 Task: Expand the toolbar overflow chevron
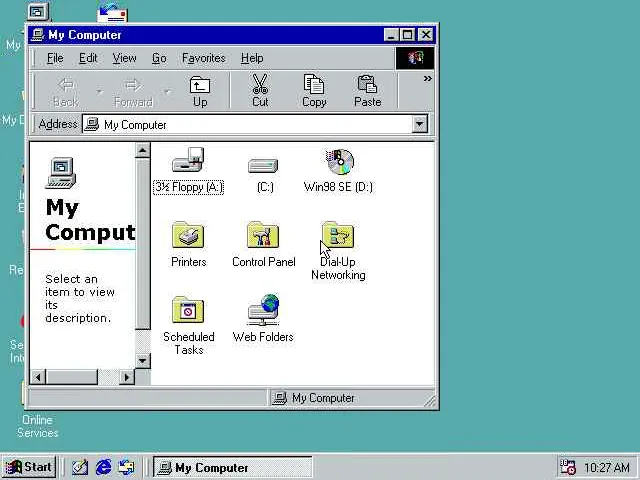(x=427, y=78)
